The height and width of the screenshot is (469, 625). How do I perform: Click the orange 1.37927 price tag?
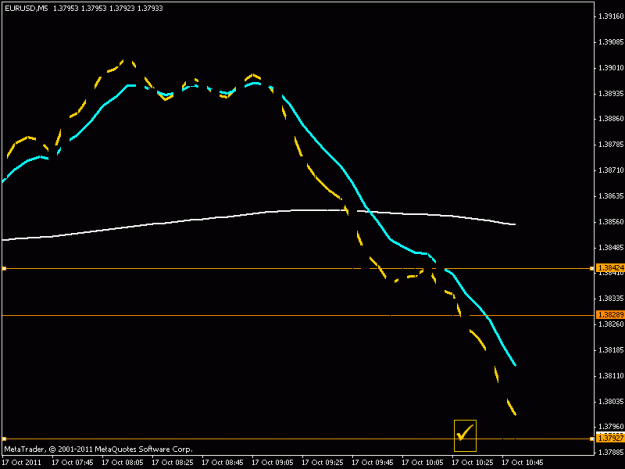point(610,438)
